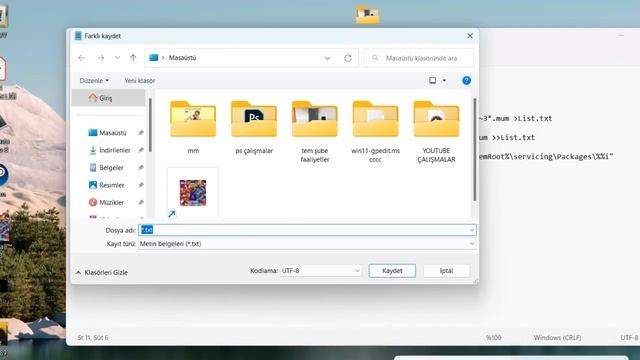The height and width of the screenshot is (360, 640).
Task: Click the Kaydet button
Action: click(x=392, y=271)
